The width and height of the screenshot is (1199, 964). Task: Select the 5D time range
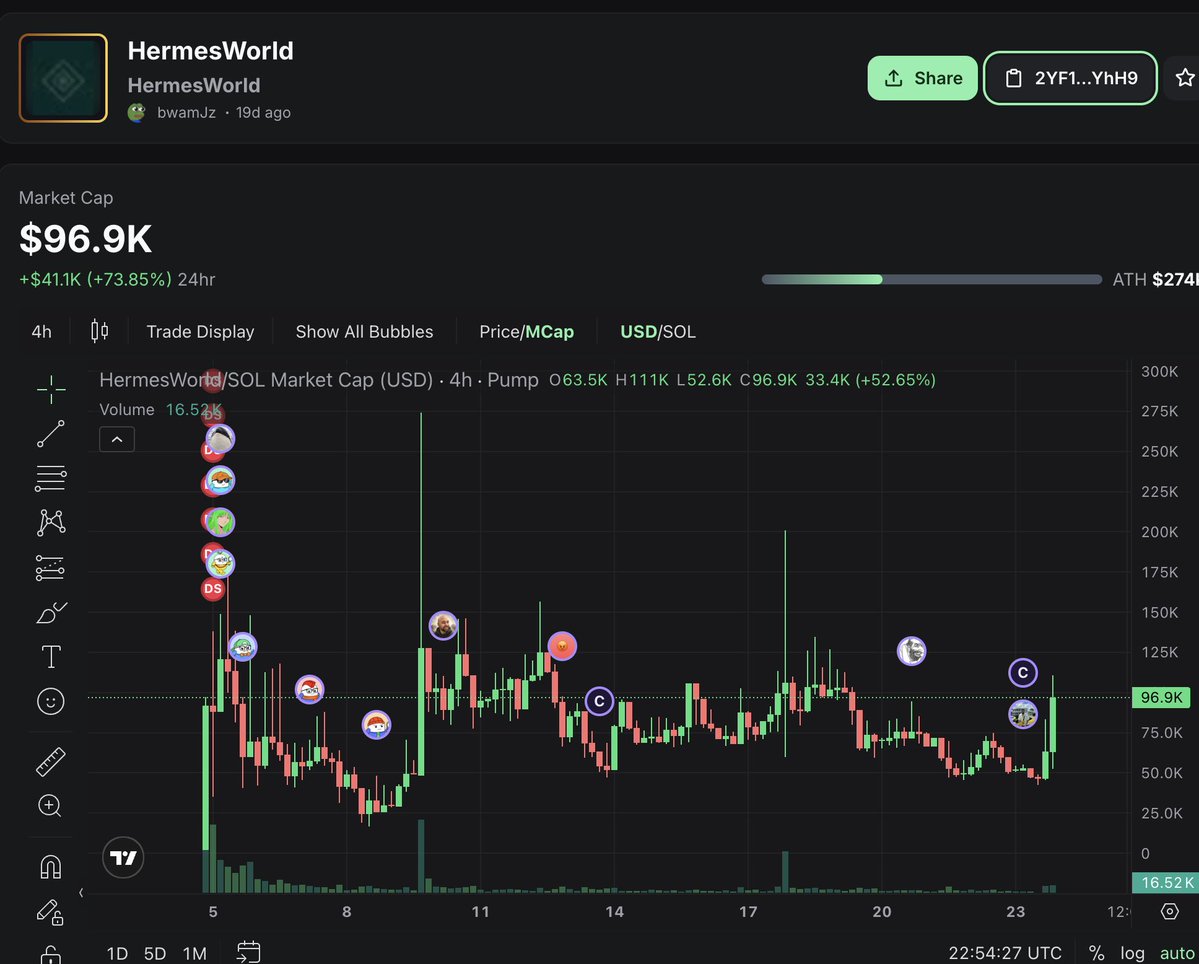(155, 953)
